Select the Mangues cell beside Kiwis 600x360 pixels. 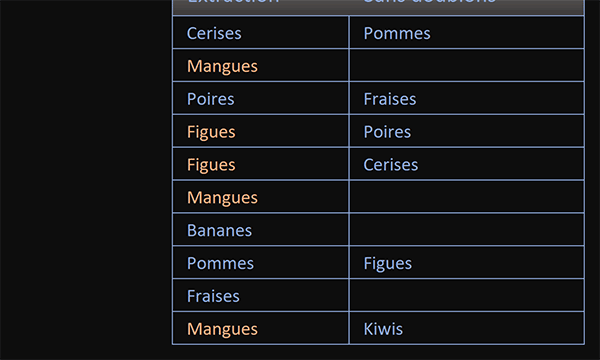[x=261, y=328]
